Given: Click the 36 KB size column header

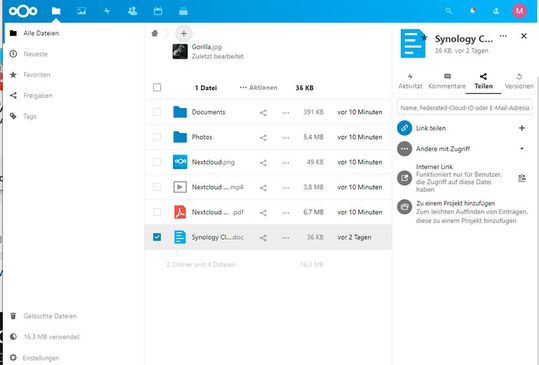Looking at the screenshot, I should click(x=304, y=88).
